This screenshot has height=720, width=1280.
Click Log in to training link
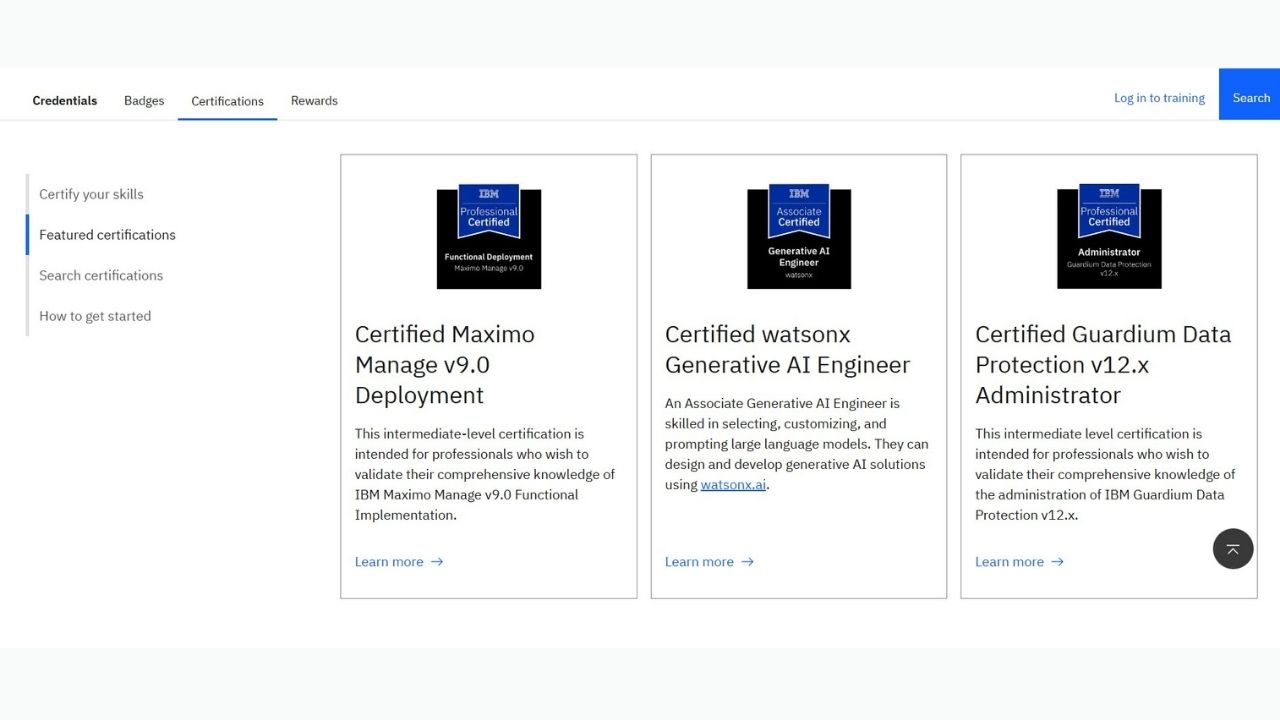[1159, 98]
